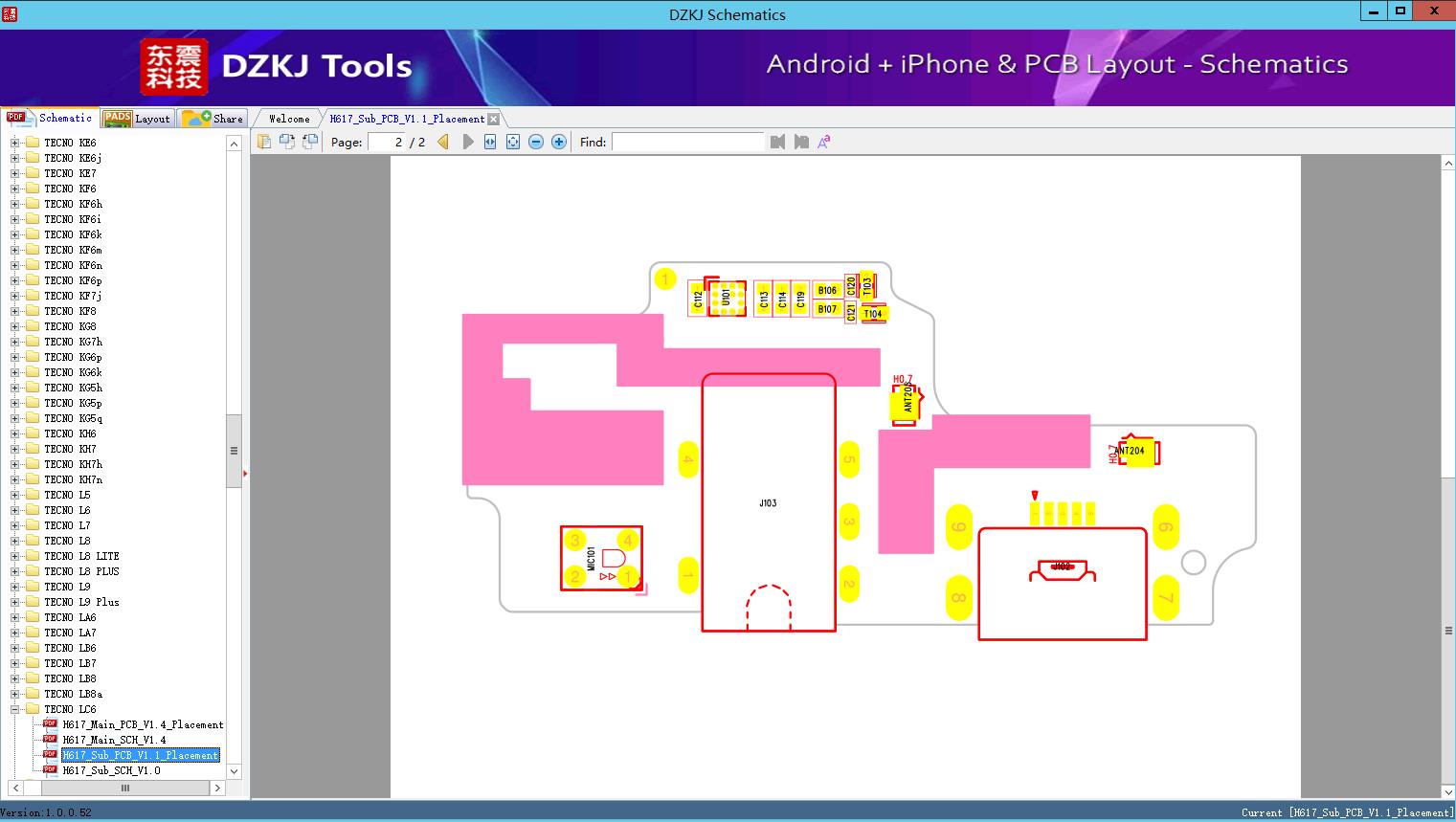
Task: Toggle match case Aa icon
Action: 824,142
